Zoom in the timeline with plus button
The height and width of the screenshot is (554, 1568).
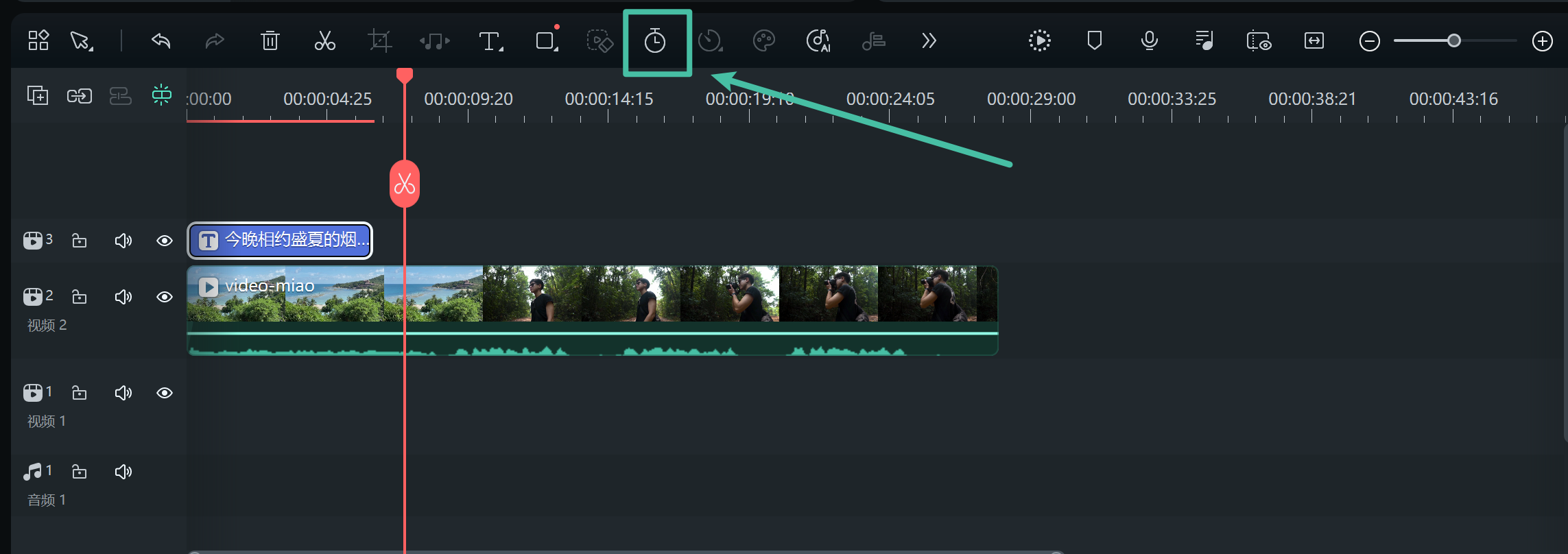[1543, 41]
